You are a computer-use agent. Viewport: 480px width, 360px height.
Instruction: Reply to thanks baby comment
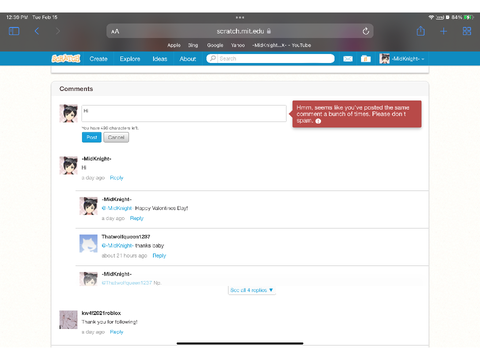click(x=159, y=256)
